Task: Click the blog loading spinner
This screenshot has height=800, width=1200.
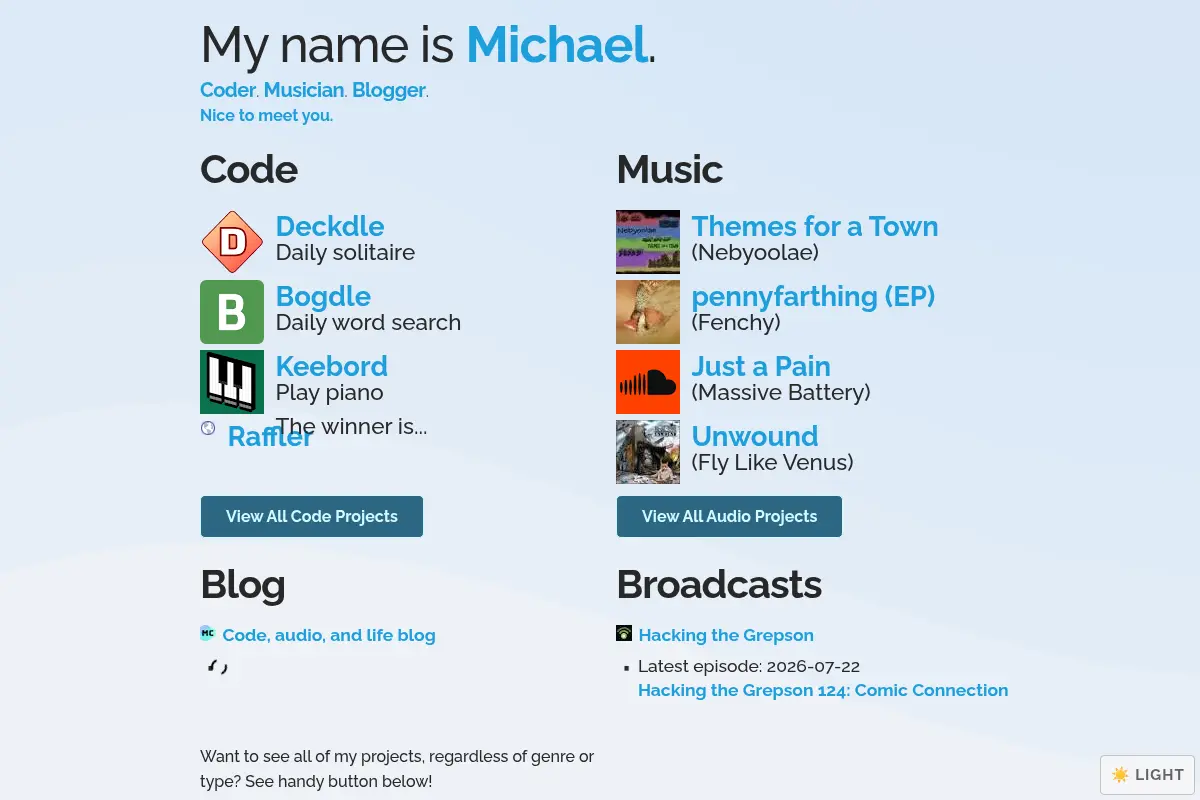Action: (x=217, y=667)
